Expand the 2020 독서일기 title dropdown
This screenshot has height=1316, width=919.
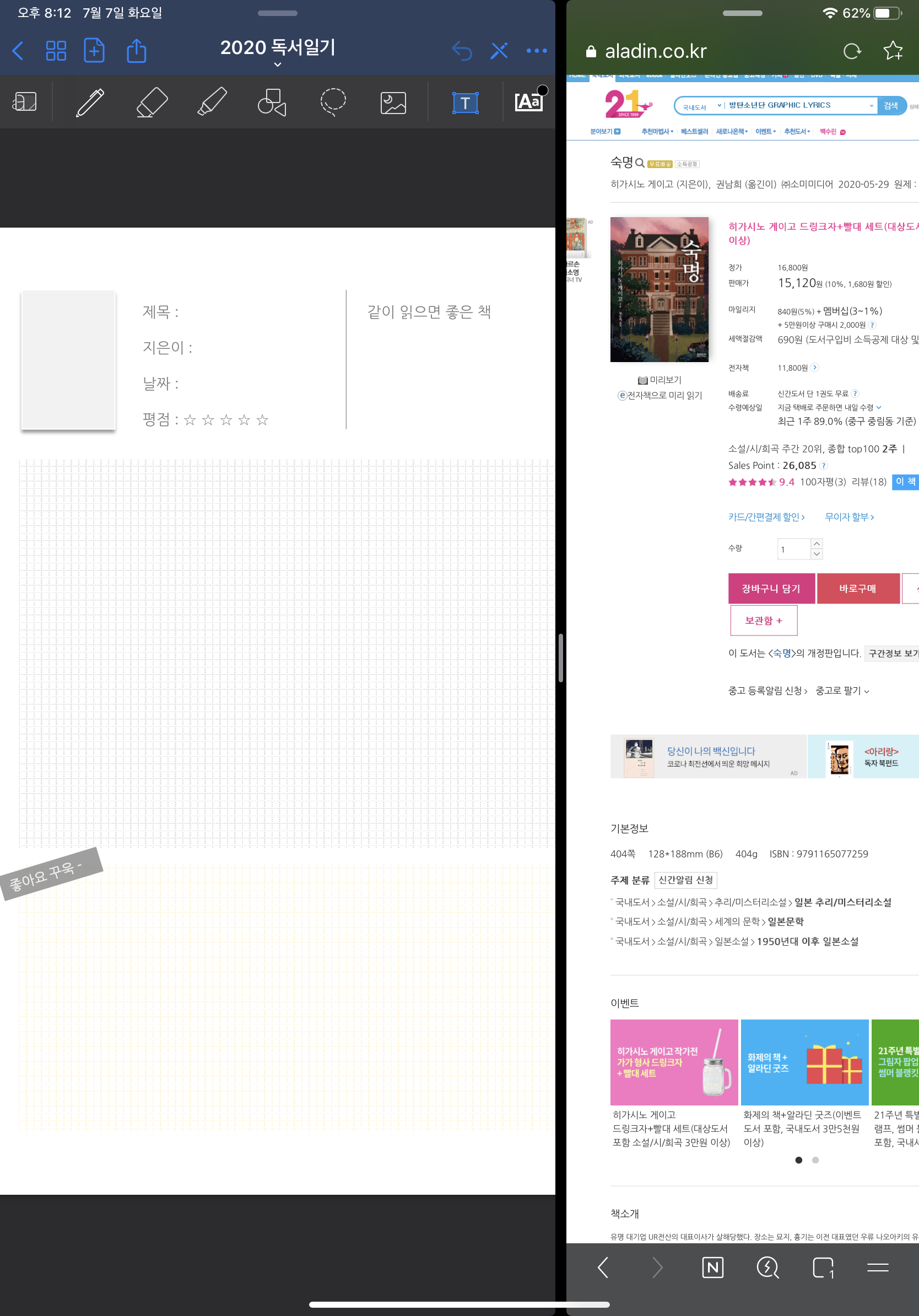click(278, 65)
